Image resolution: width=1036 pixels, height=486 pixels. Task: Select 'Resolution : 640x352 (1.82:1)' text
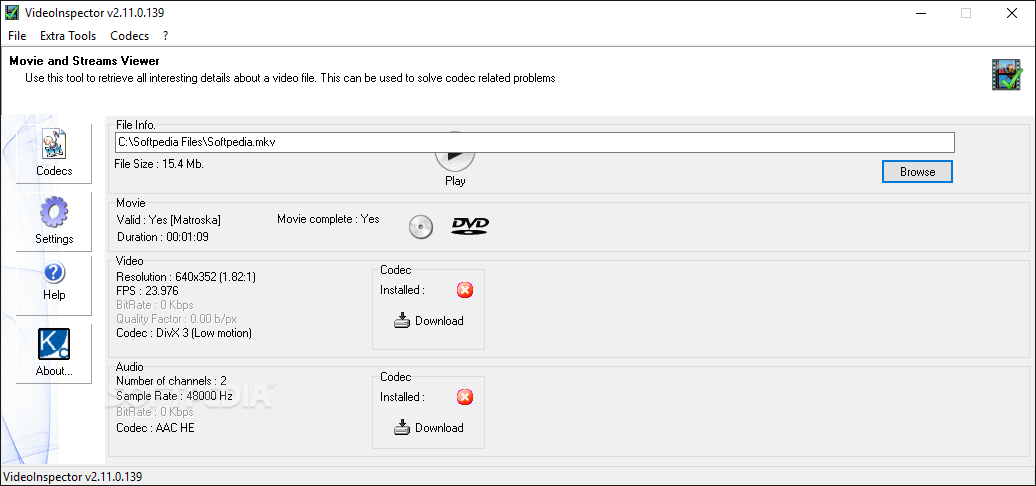(x=186, y=277)
